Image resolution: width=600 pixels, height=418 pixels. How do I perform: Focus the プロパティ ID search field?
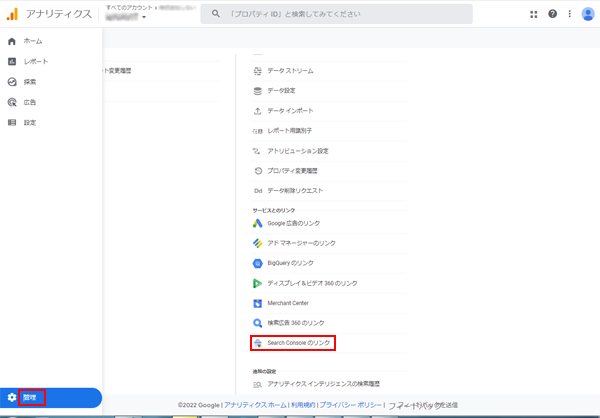337,14
